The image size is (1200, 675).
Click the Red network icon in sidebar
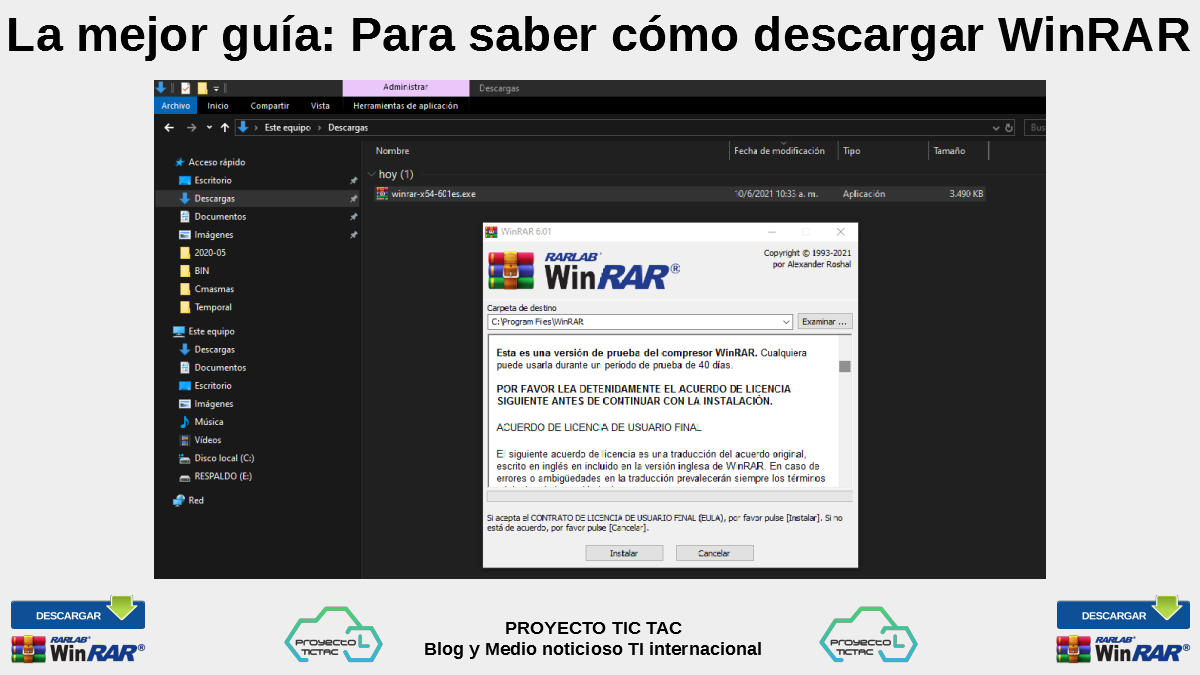[179, 500]
